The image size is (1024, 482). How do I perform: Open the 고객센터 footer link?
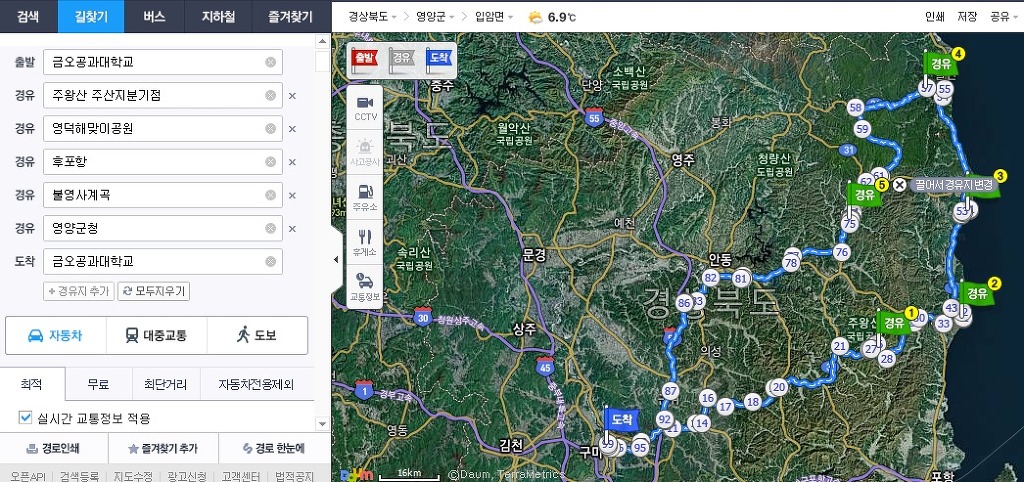point(240,476)
